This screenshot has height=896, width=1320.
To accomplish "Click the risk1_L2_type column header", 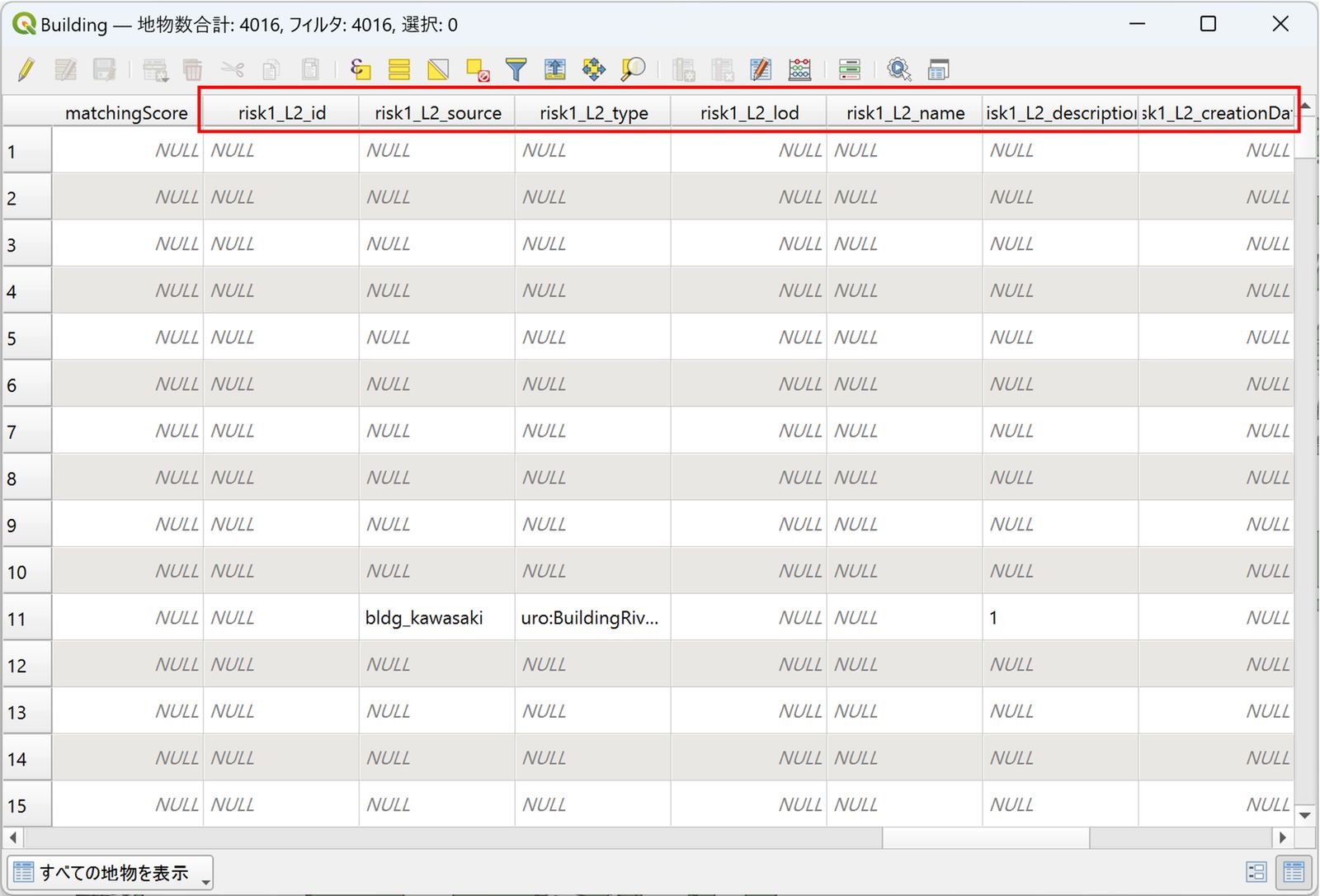I will 593,113.
